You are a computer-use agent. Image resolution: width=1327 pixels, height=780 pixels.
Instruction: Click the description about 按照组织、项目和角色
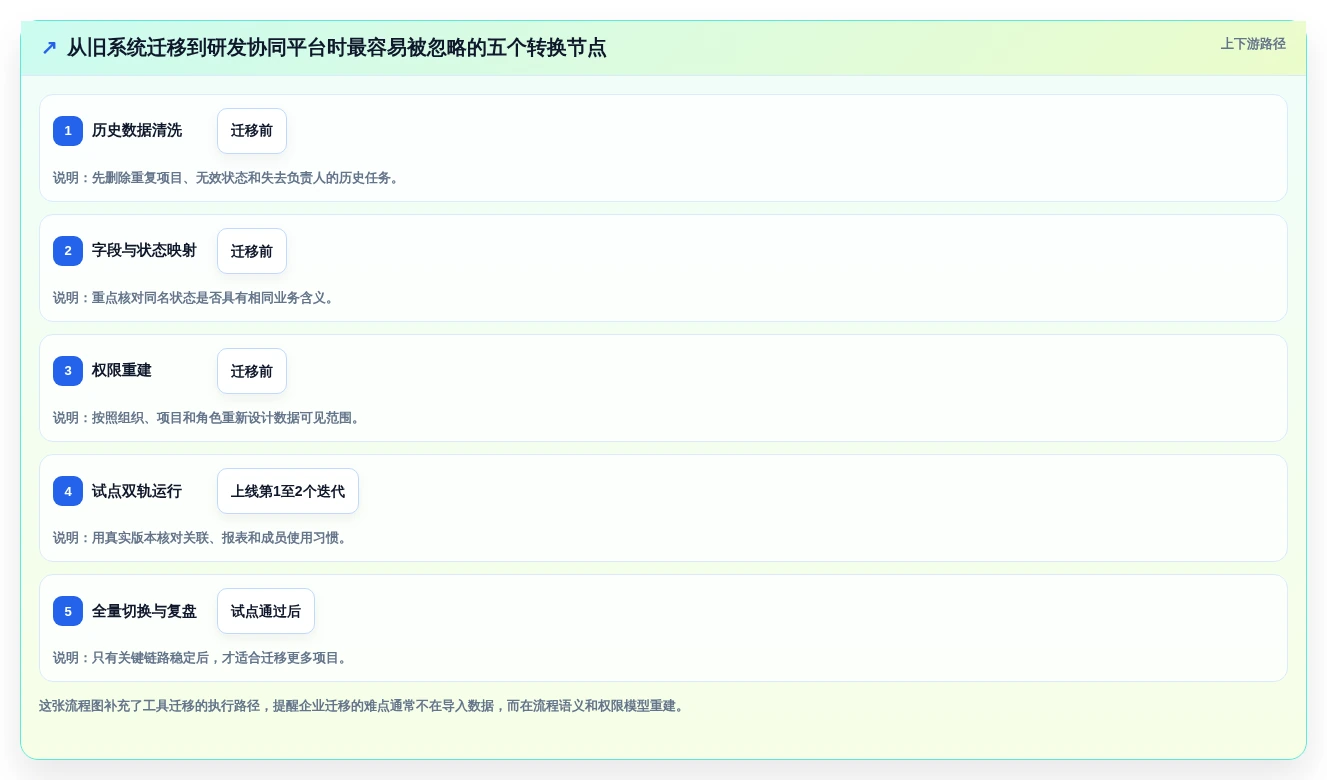209,418
